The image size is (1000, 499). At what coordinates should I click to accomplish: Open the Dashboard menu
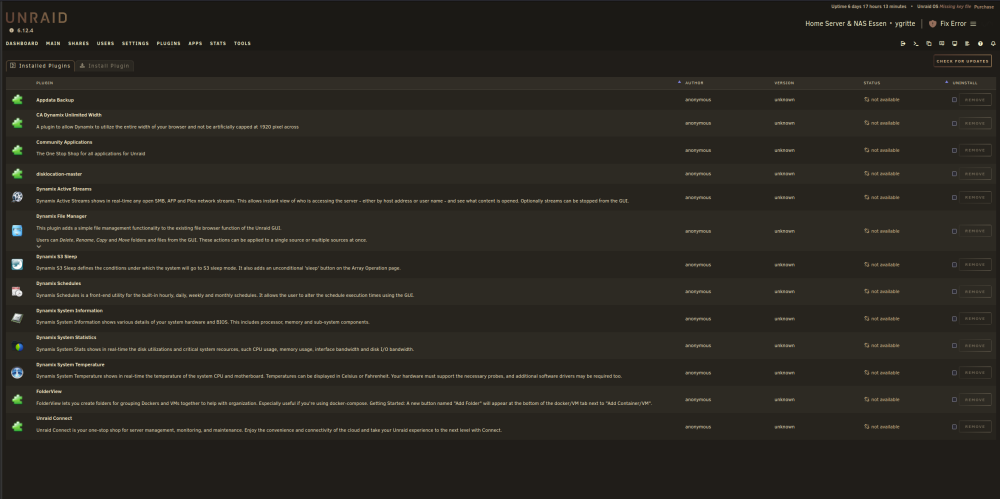tap(22, 43)
